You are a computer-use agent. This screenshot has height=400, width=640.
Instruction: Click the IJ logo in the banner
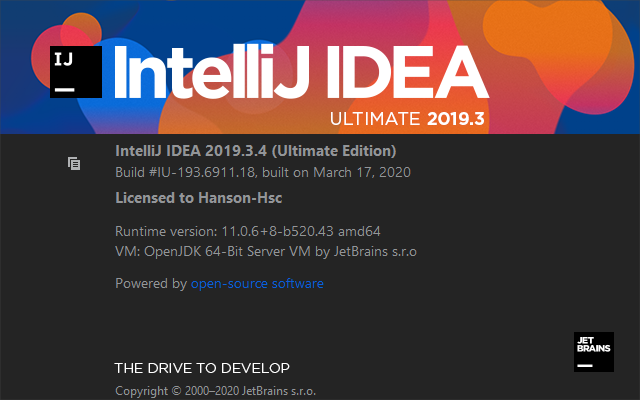76,72
